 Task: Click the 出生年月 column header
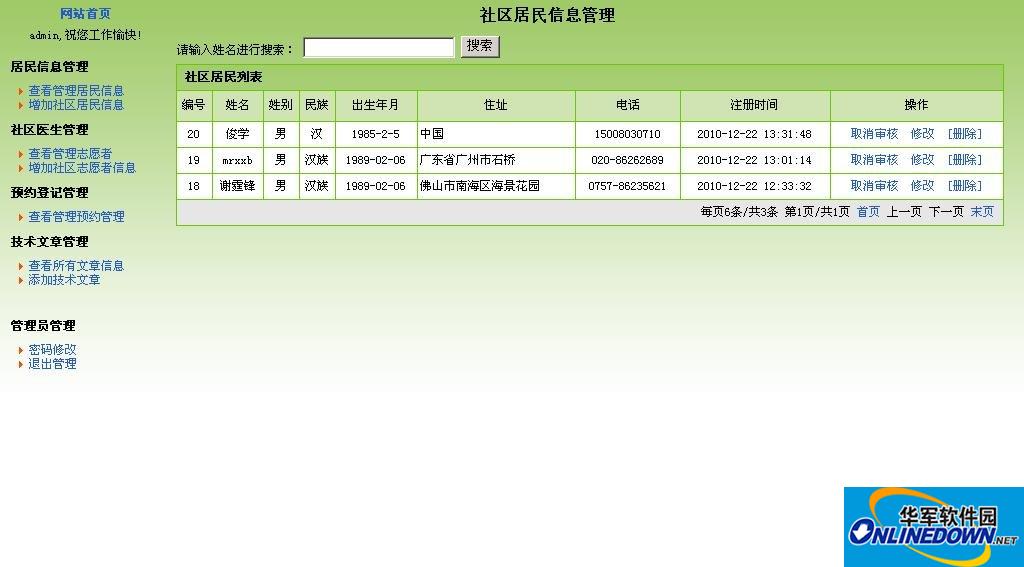376,105
